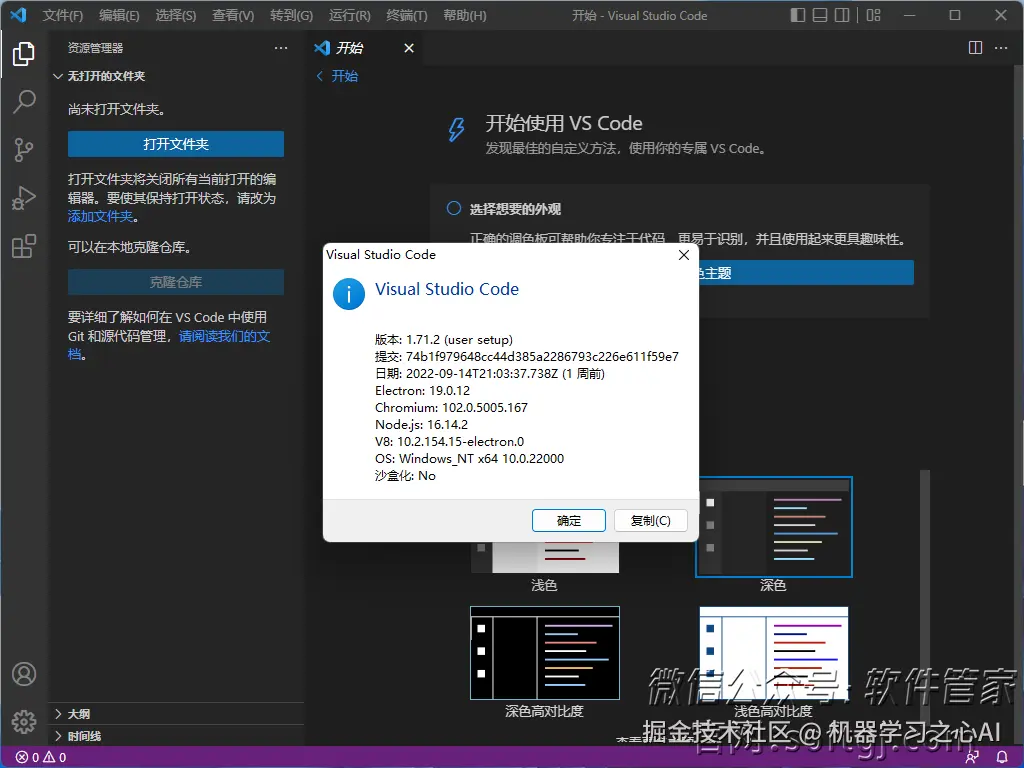Click the Node.js: 16.14.2 line

(x=421, y=424)
